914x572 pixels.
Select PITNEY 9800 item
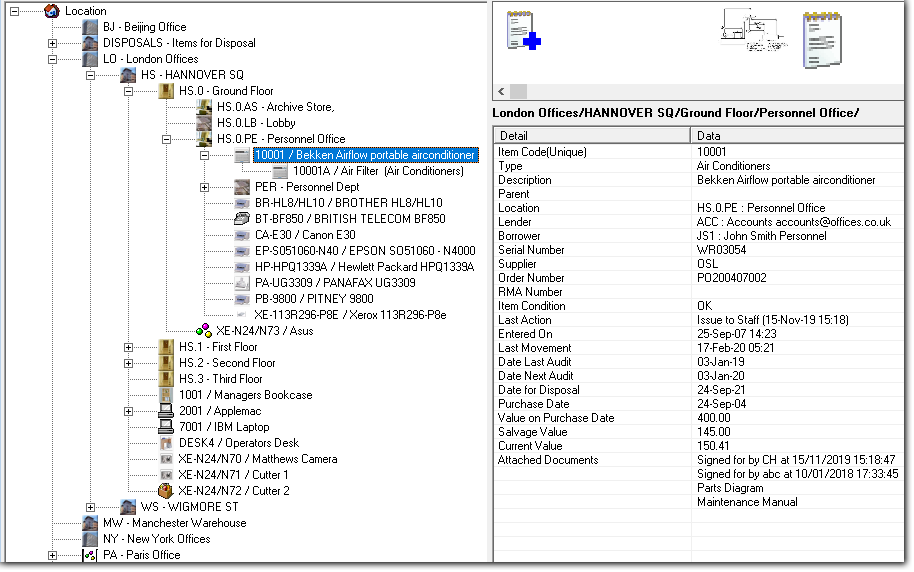(314, 299)
